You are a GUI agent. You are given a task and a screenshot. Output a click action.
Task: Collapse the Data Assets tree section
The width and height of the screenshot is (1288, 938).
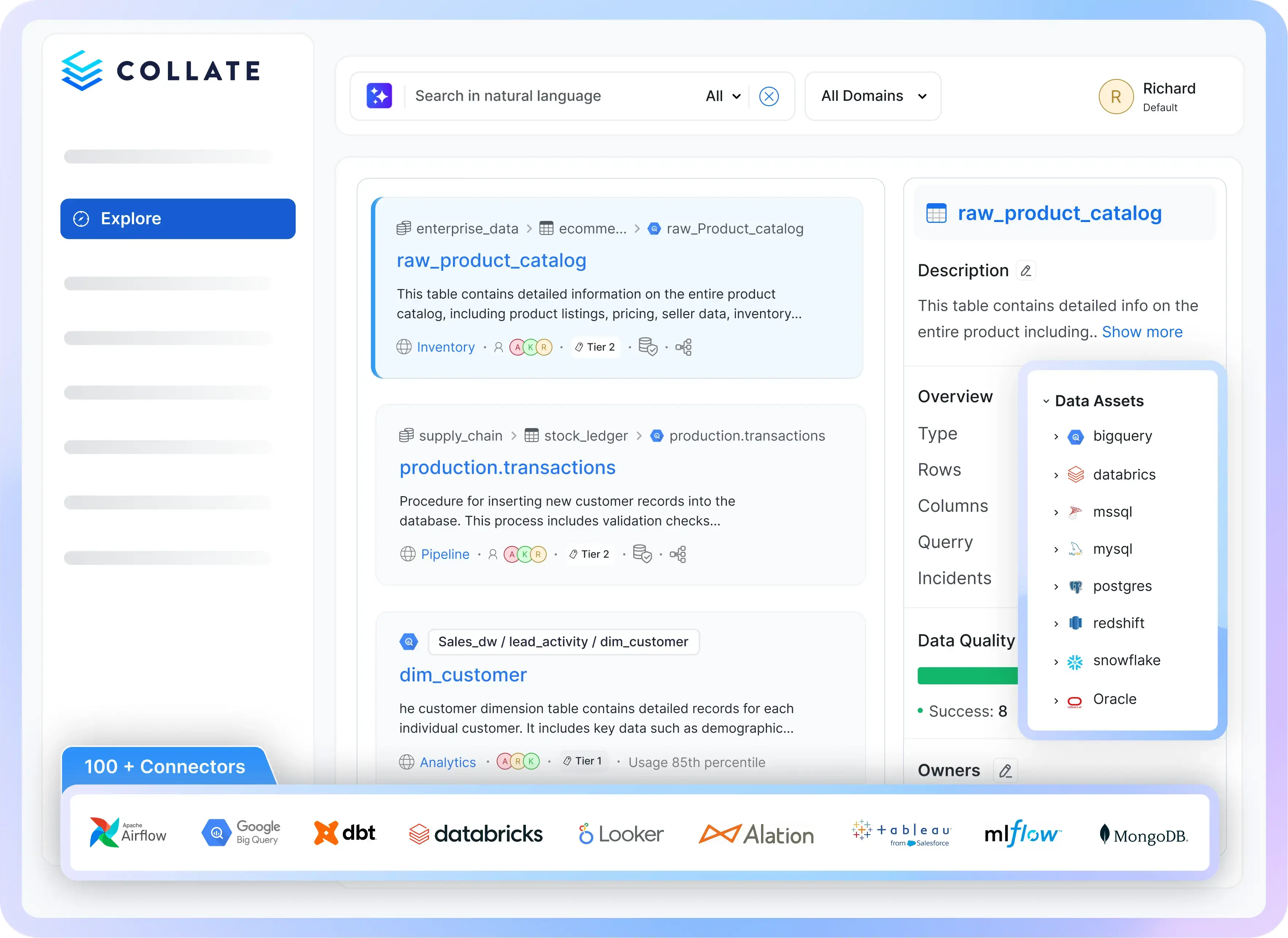[x=1046, y=401]
